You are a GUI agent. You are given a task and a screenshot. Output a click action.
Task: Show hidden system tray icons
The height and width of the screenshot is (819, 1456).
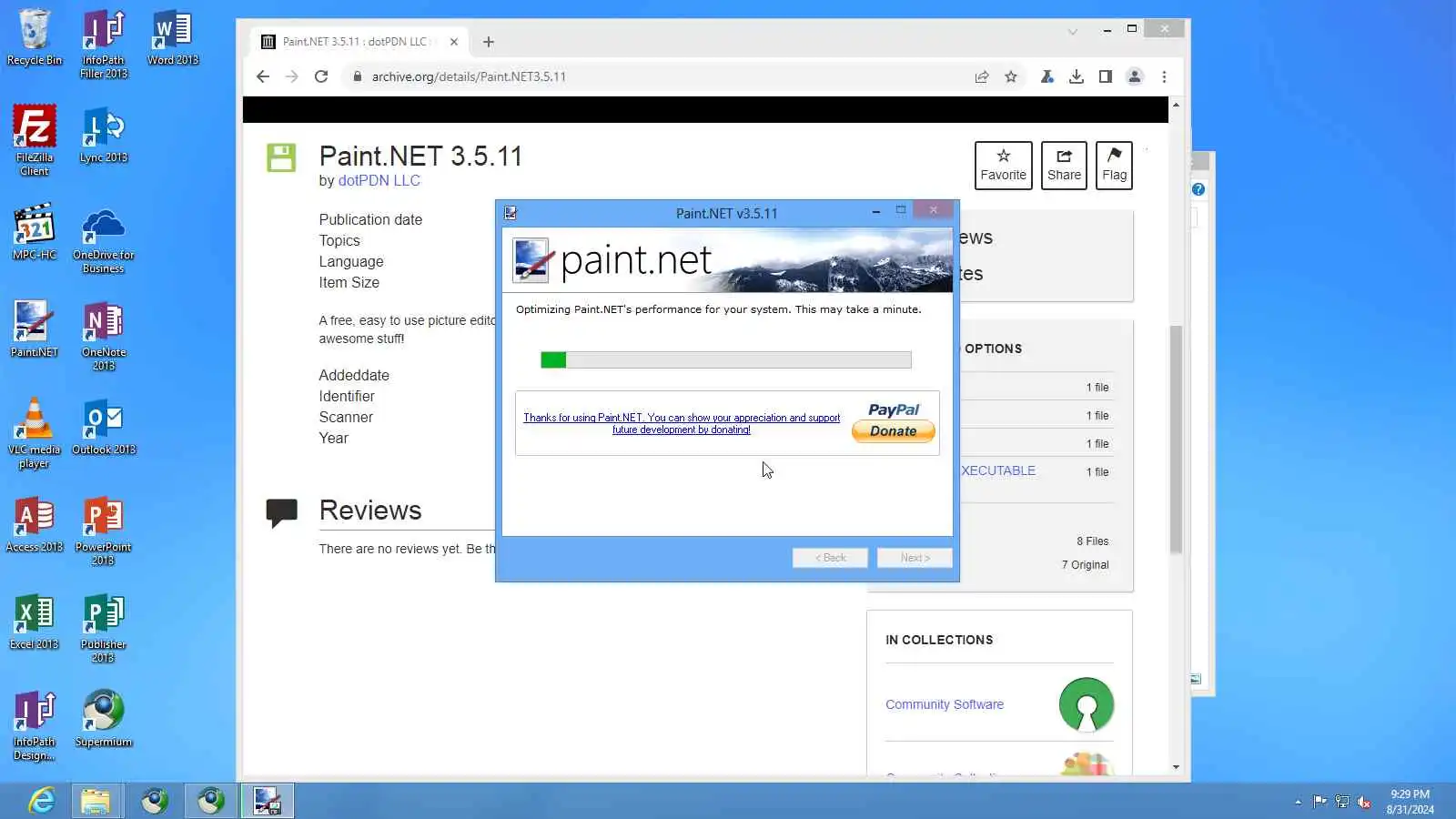point(1298,802)
